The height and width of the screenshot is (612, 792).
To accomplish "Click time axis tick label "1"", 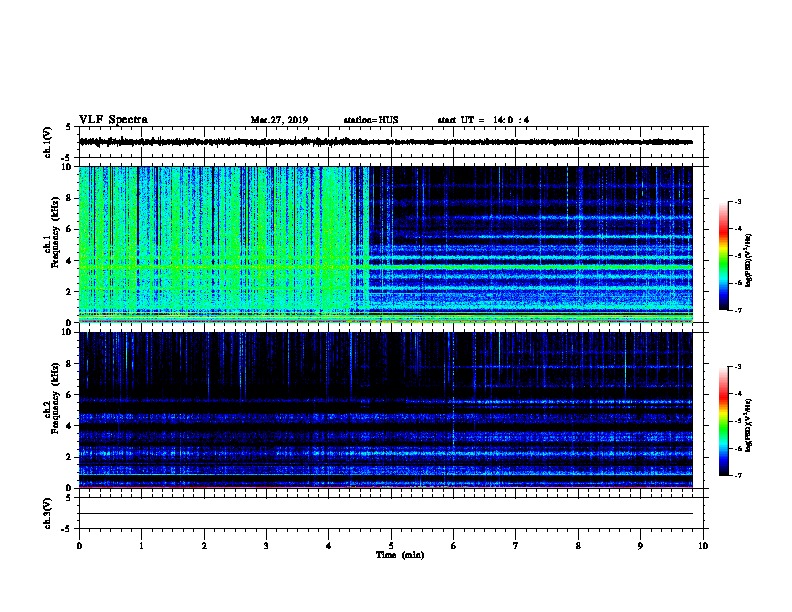I will point(141,546).
